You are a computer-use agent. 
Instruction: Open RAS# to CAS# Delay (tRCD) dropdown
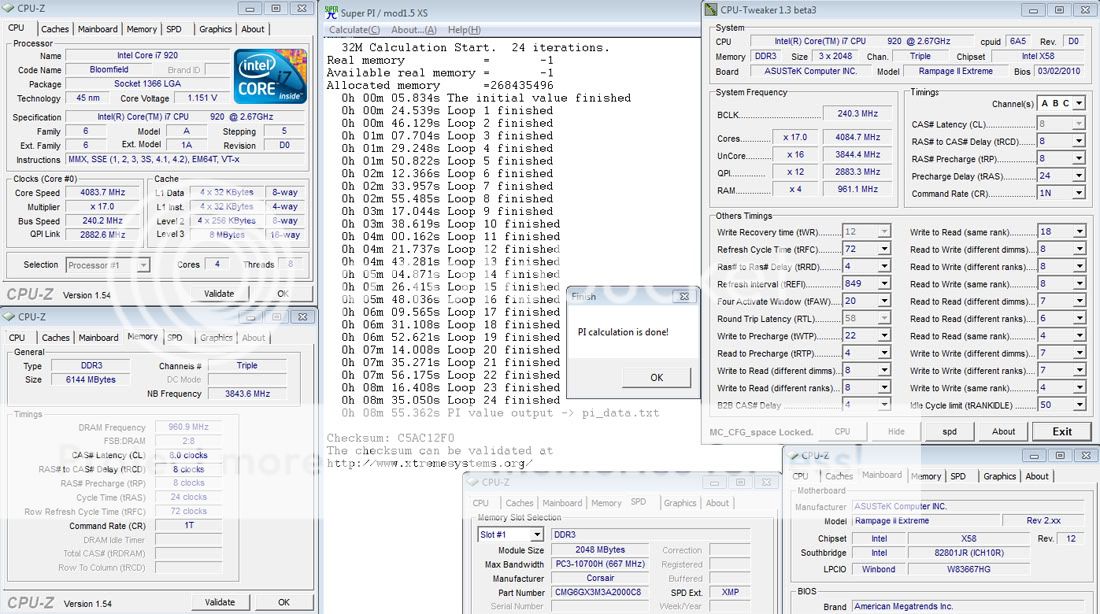[1079, 141]
